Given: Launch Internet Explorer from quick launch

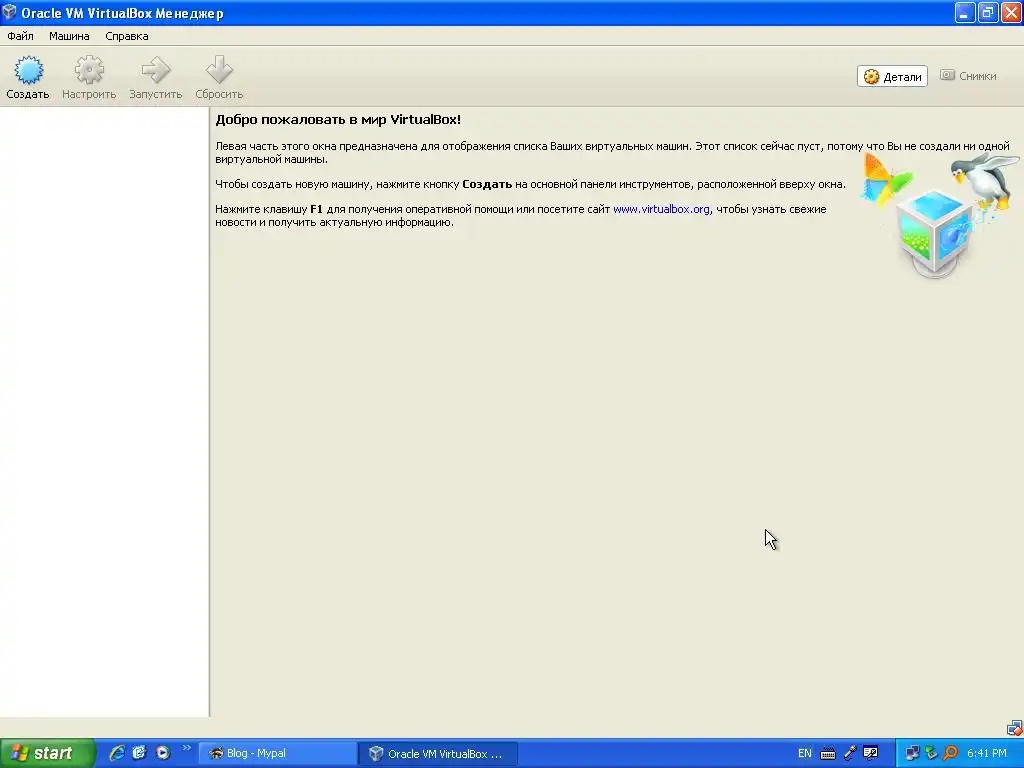Looking at the screenshot, I should [117, 753].
